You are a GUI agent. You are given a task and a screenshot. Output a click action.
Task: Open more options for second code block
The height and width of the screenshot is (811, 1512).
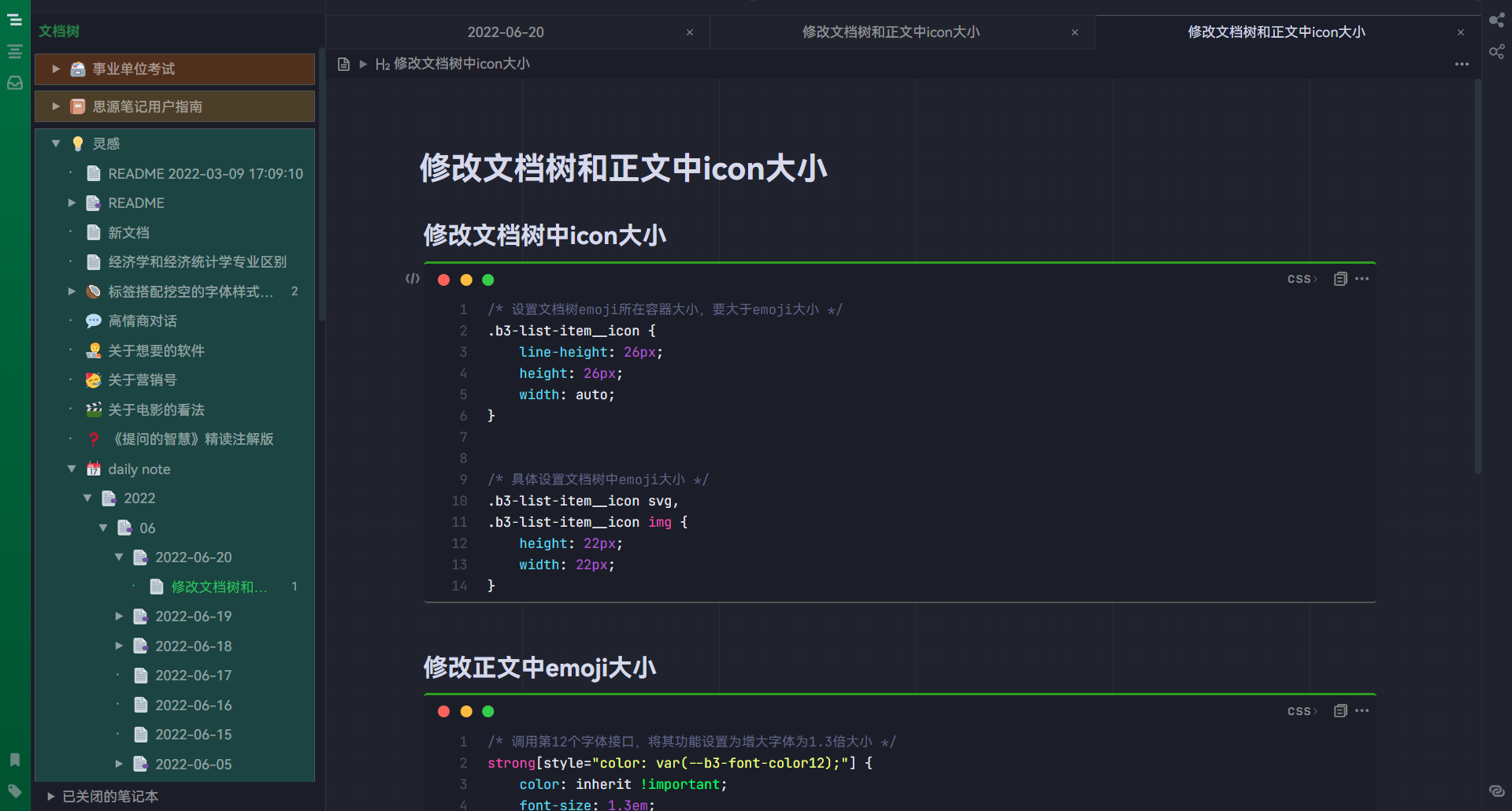click(x=1362, y=711)
